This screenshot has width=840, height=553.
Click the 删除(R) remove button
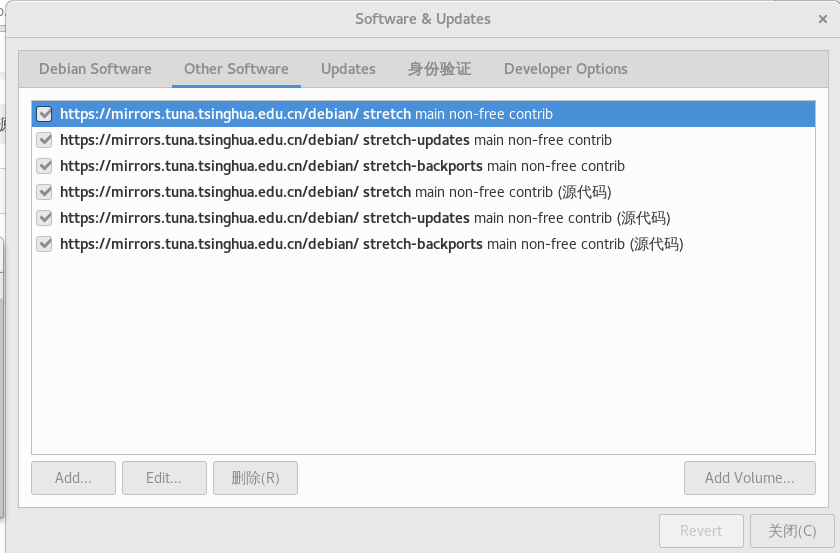point(255,478)
